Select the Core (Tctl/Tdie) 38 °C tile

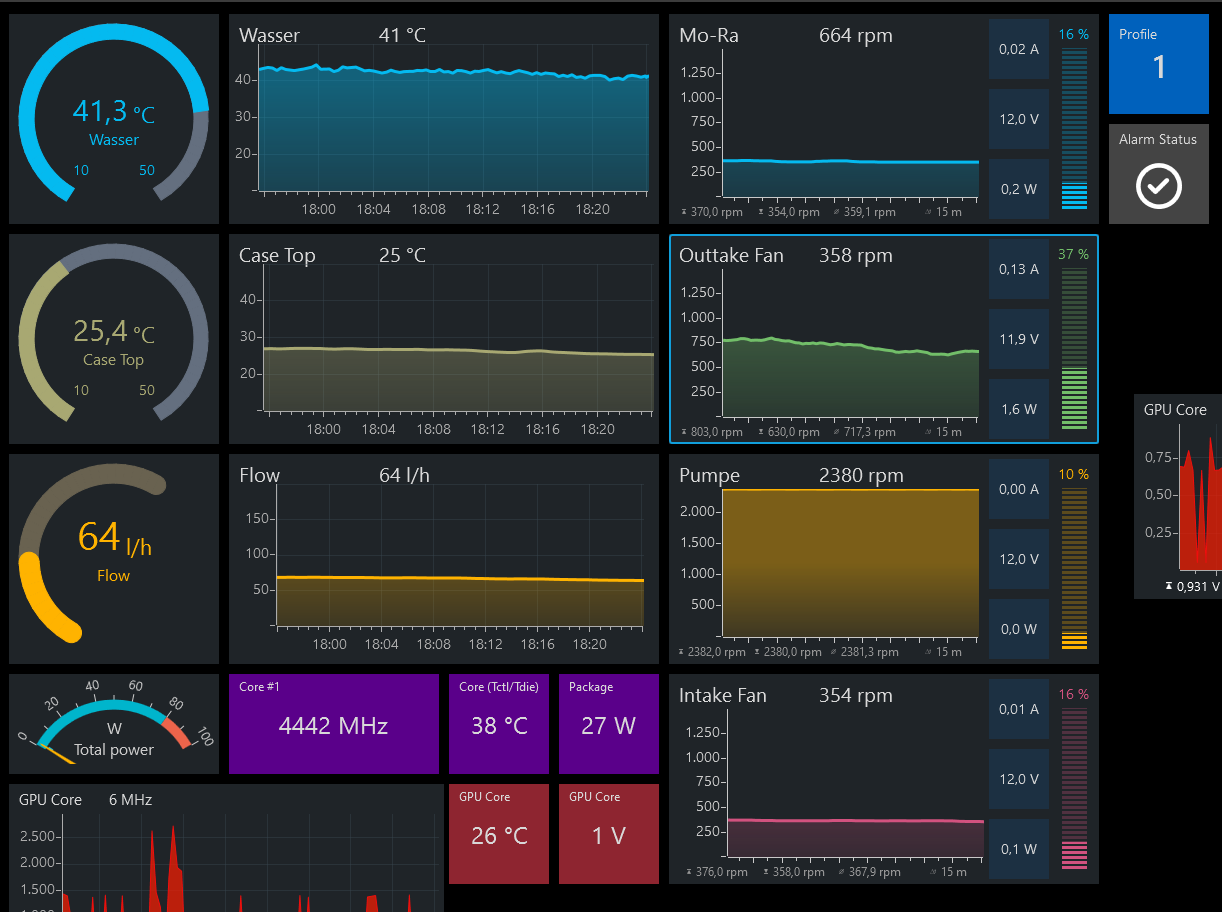(499, 724)
